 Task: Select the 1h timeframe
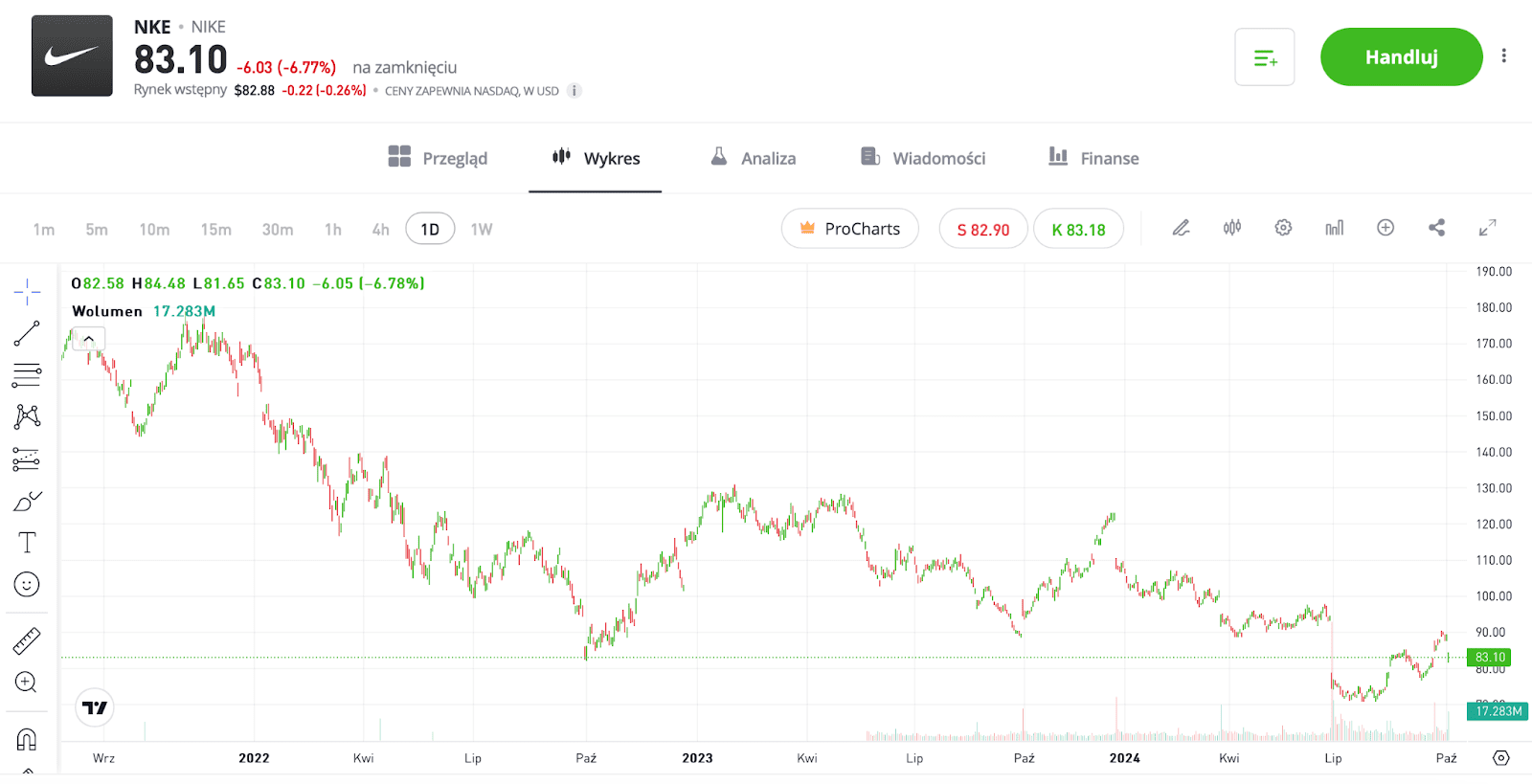click(333, 230)
